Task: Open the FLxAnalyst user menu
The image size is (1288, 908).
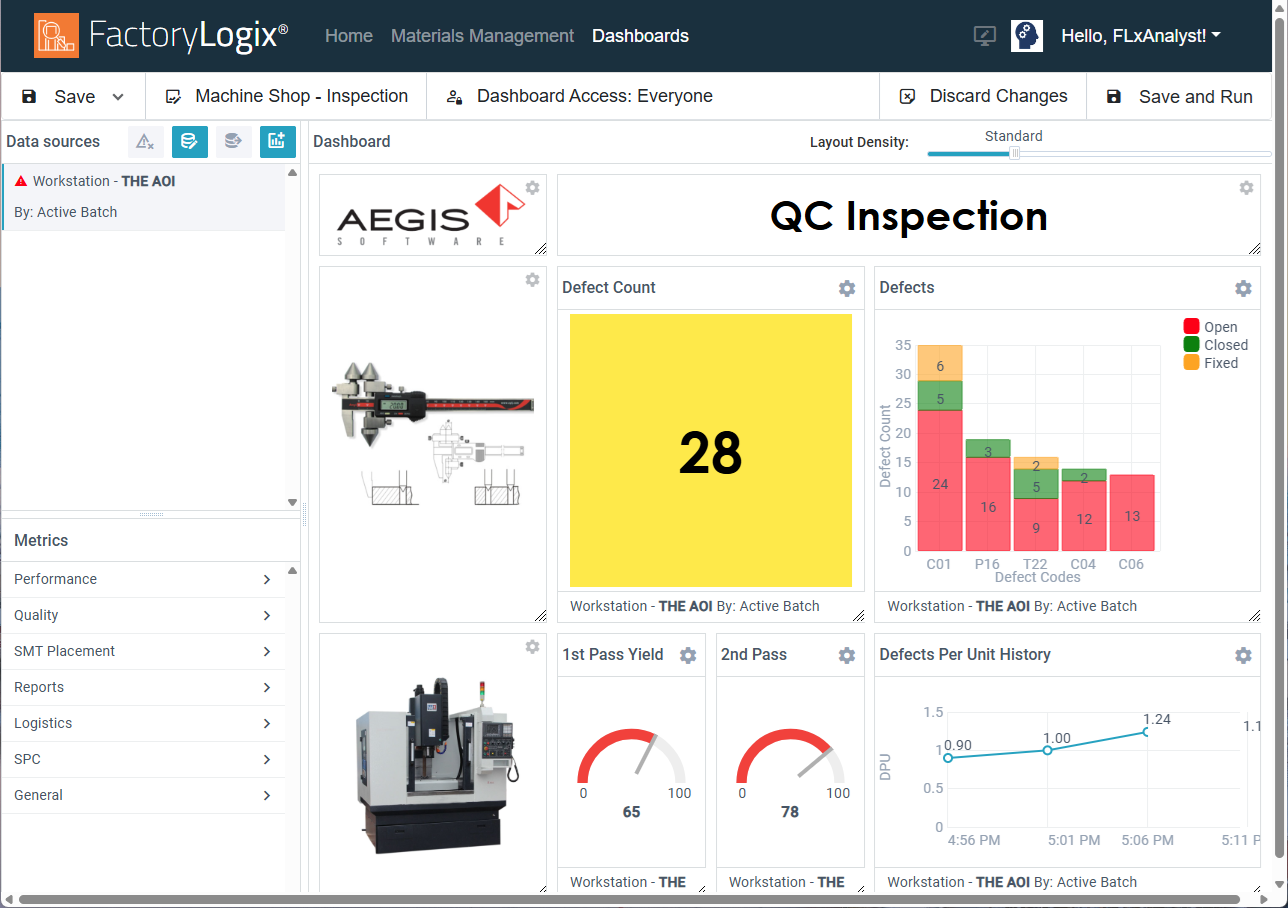Action: click(x=1141, y=35)
